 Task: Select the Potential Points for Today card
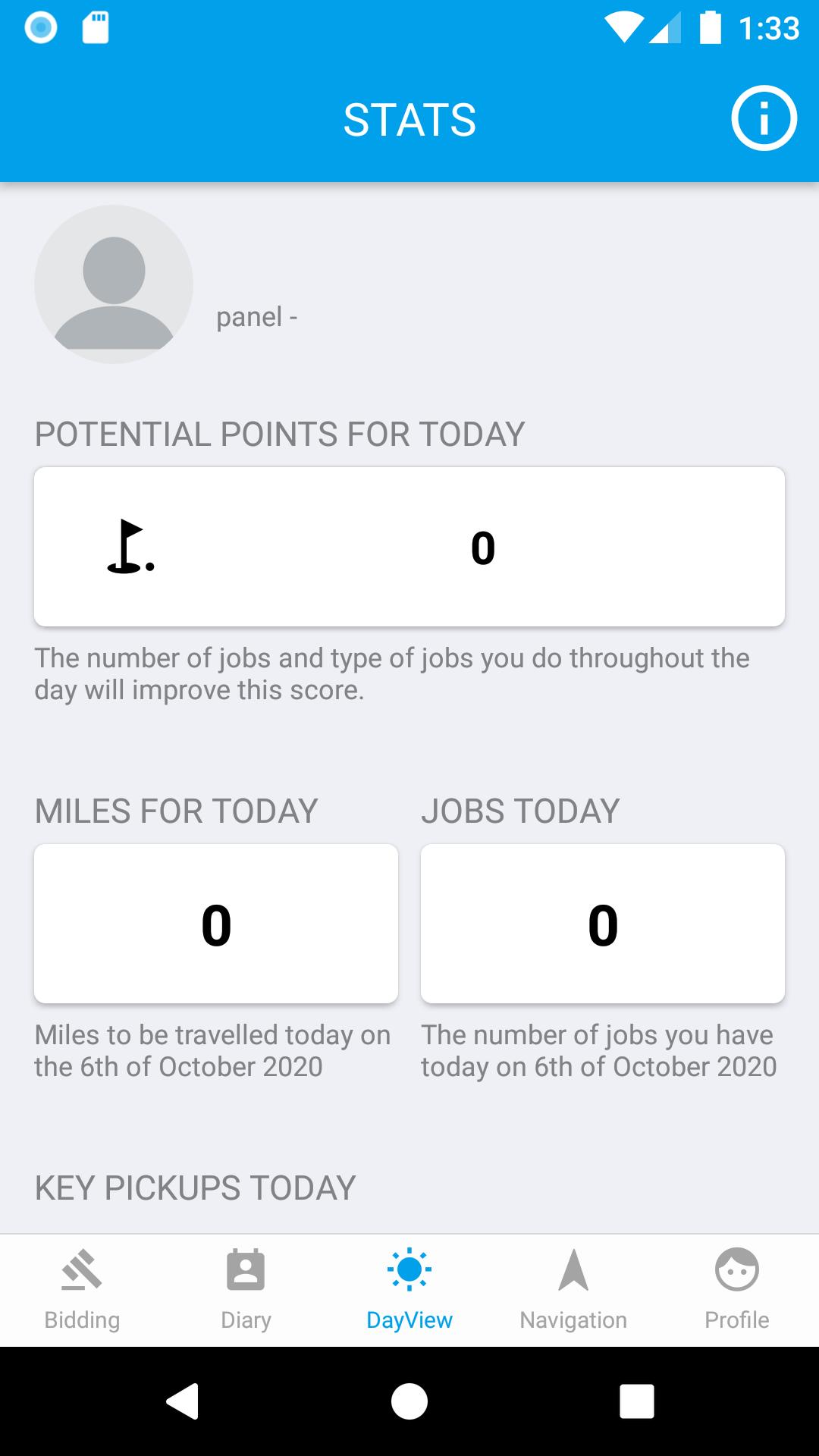[x=409, y=547]
